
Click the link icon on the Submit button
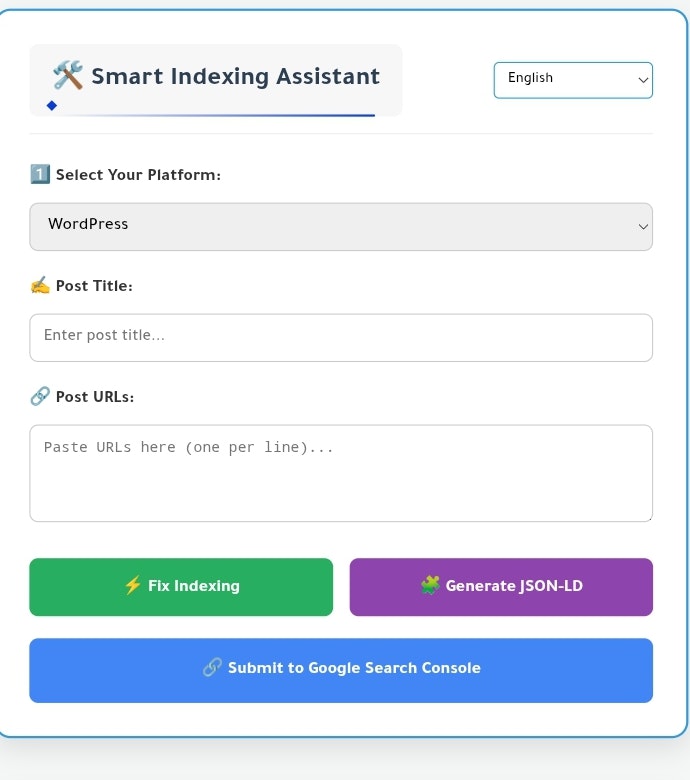tap(212, 668)
